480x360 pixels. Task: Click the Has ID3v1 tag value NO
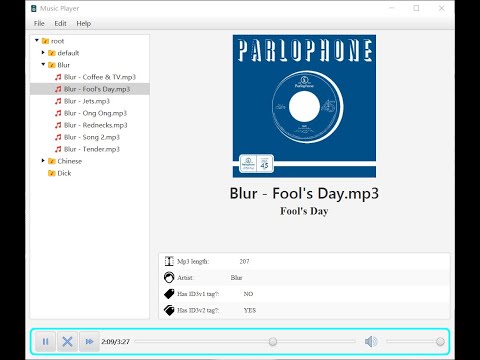point(248,294)
